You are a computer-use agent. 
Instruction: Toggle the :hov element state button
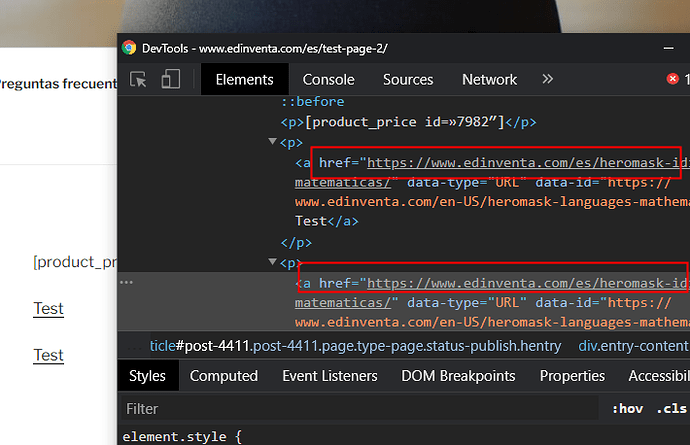coord(628,409)
